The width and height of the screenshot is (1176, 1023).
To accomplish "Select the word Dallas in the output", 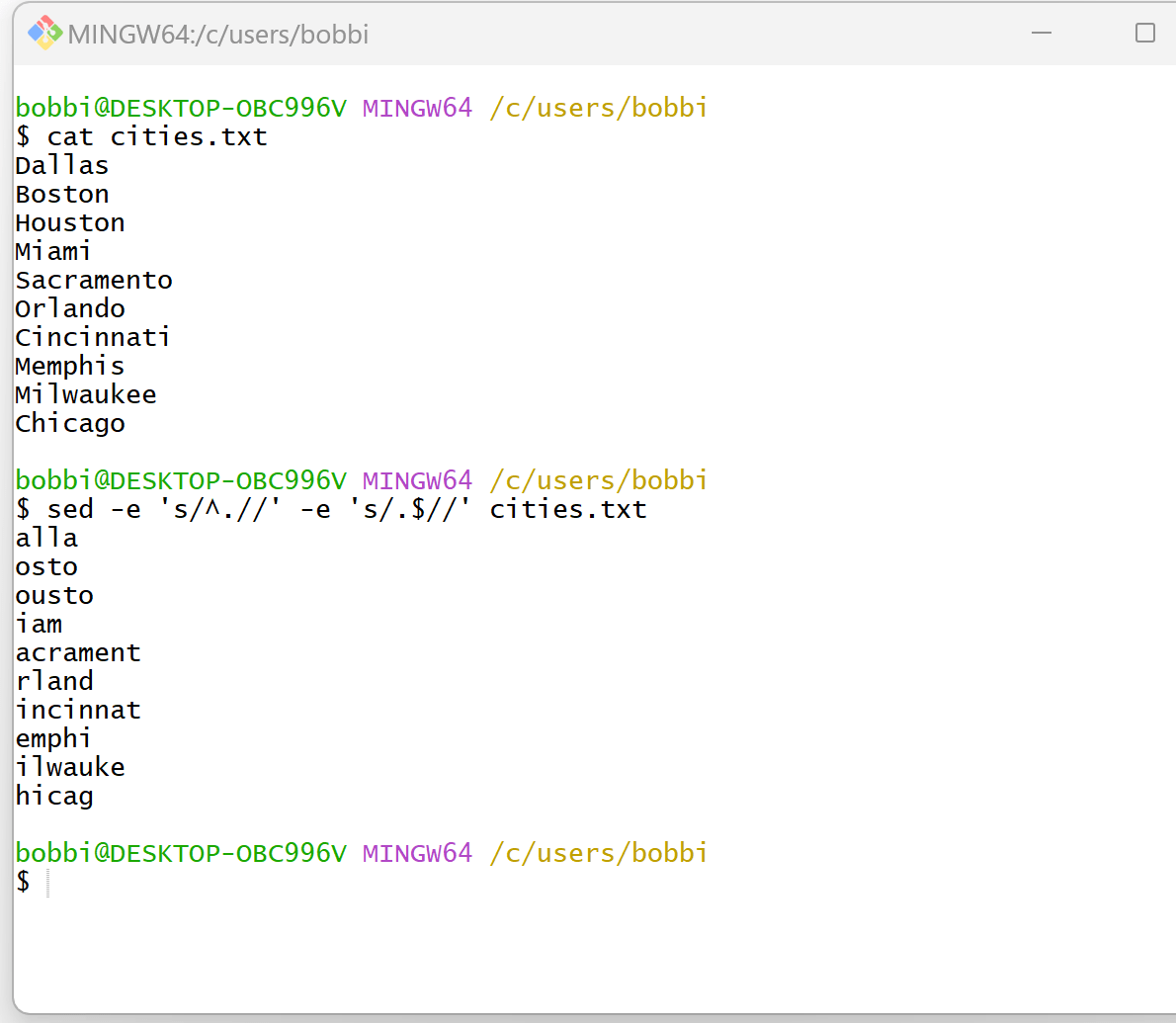I will pos(60,165).
